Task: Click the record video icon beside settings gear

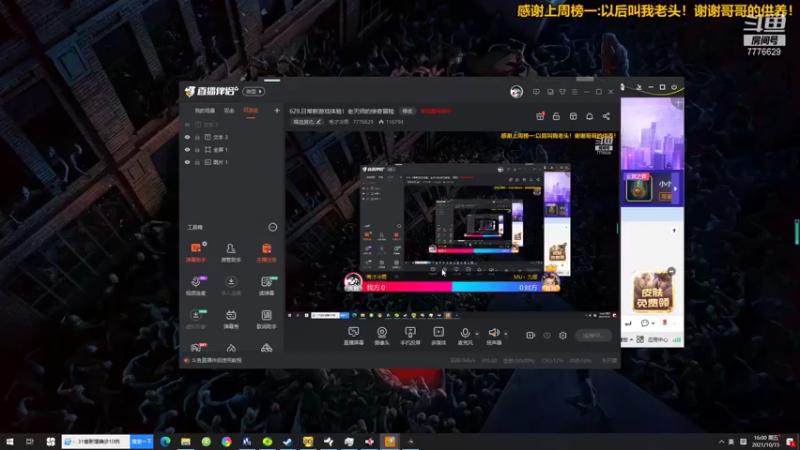Action: pos(531,335)
